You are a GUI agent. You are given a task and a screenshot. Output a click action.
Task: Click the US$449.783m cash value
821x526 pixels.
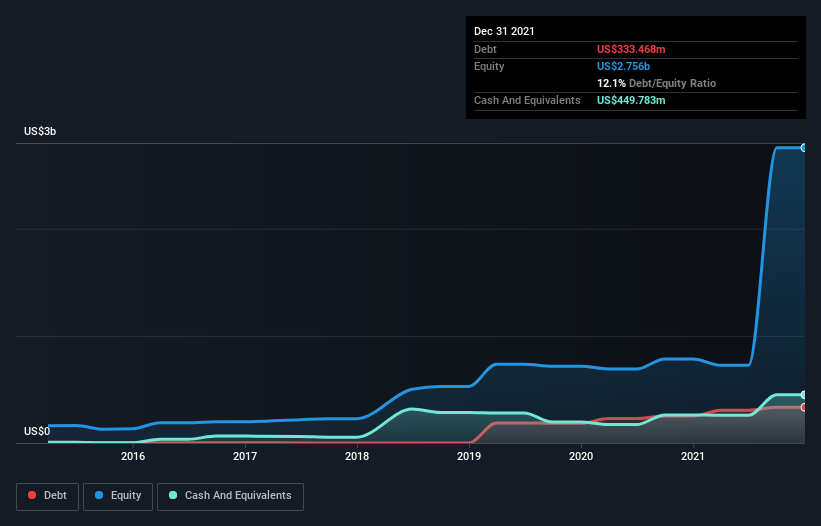tap(631, 100)
